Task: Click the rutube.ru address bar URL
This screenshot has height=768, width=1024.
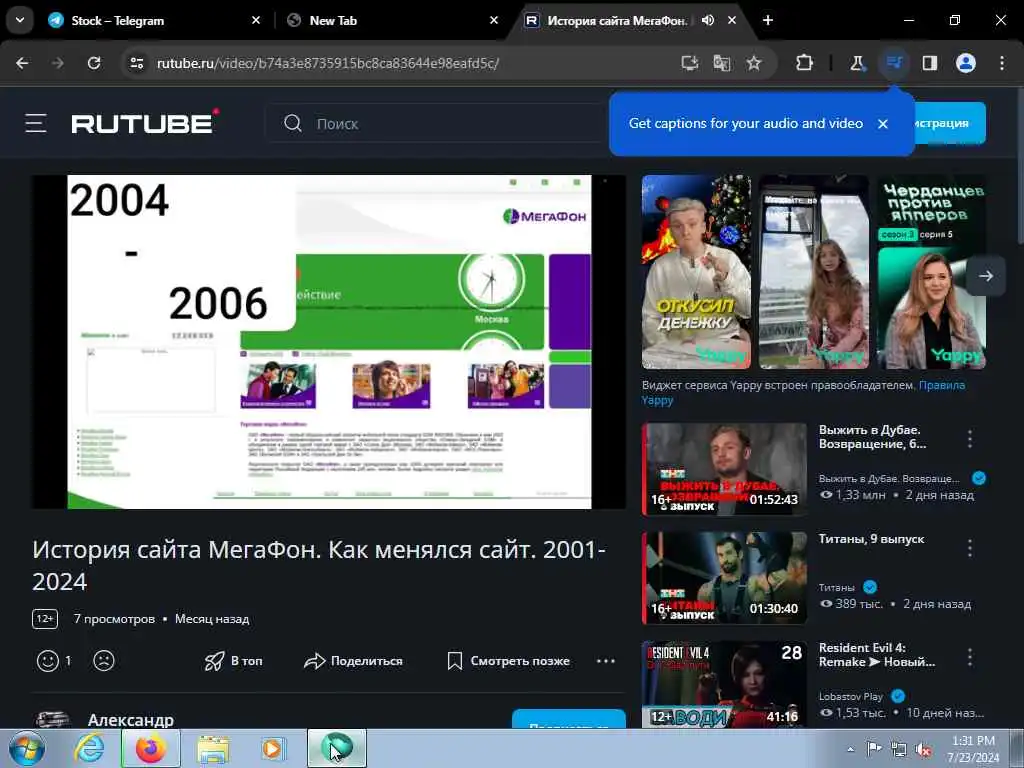Action: pyautogui.click(x=328, y=63)
